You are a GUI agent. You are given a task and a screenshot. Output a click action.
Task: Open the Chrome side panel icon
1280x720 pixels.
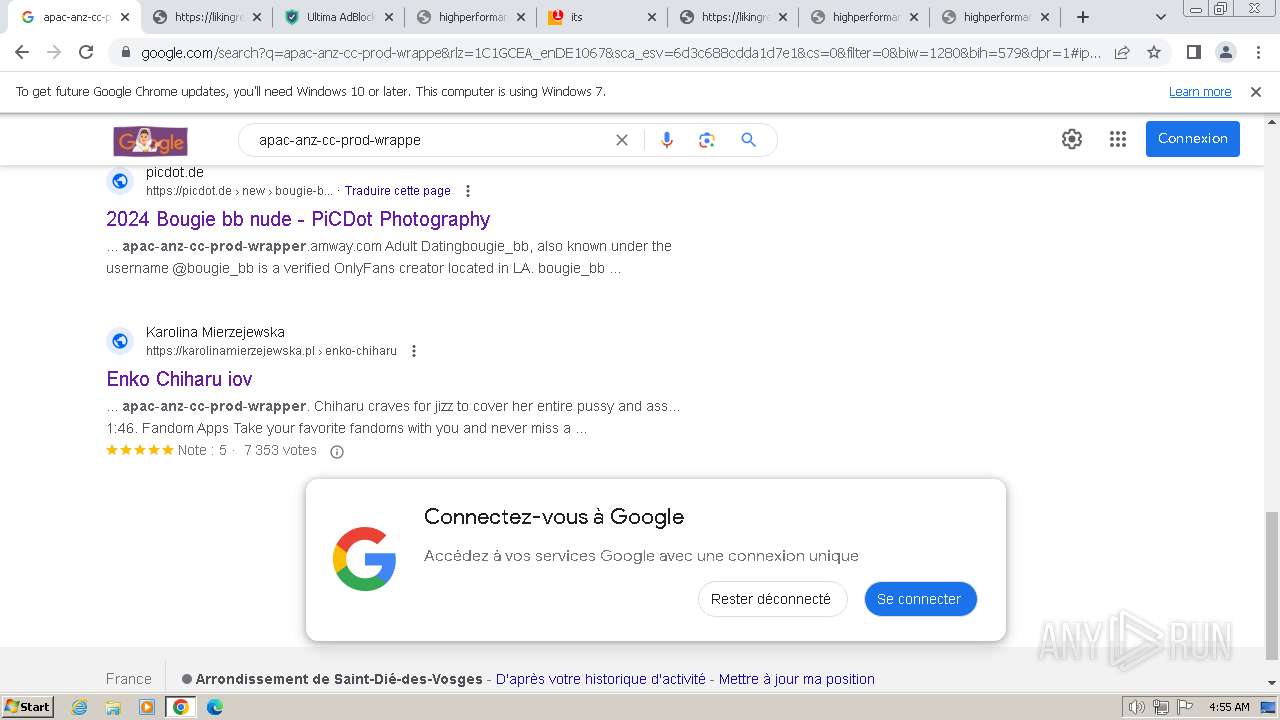(x=1193, y=52)
